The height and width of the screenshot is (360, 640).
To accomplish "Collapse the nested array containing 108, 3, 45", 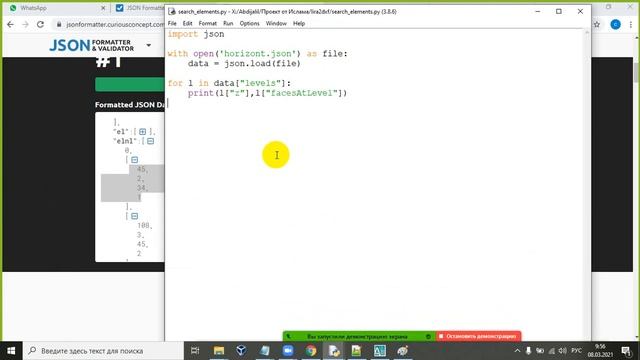I will pyautogui.click(x=135, y=216).
